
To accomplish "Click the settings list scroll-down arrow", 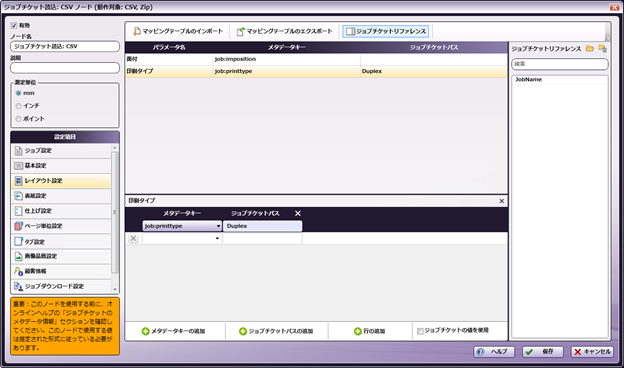I will [x=115, y=290].
